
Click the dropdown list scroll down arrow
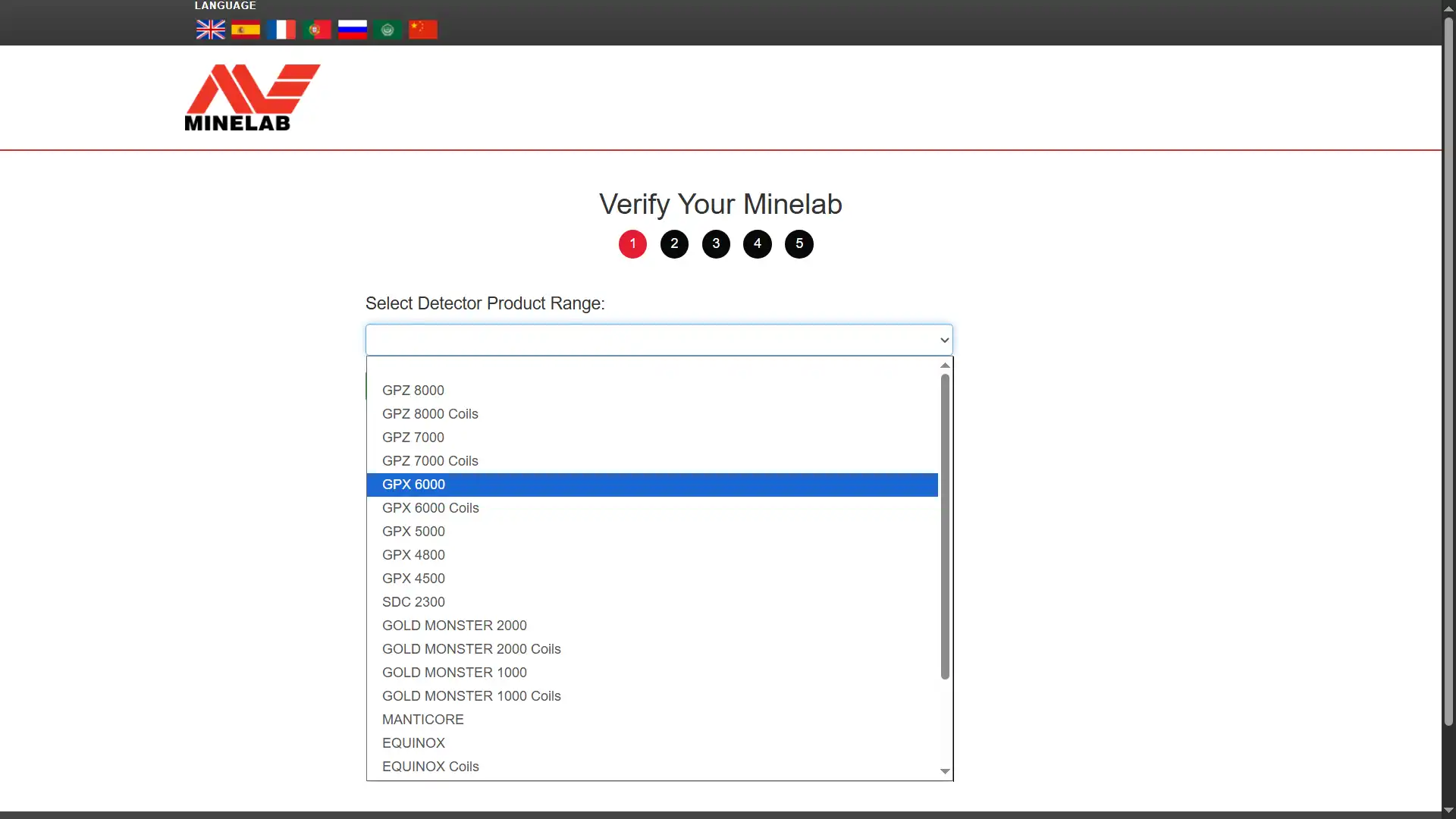945,771
